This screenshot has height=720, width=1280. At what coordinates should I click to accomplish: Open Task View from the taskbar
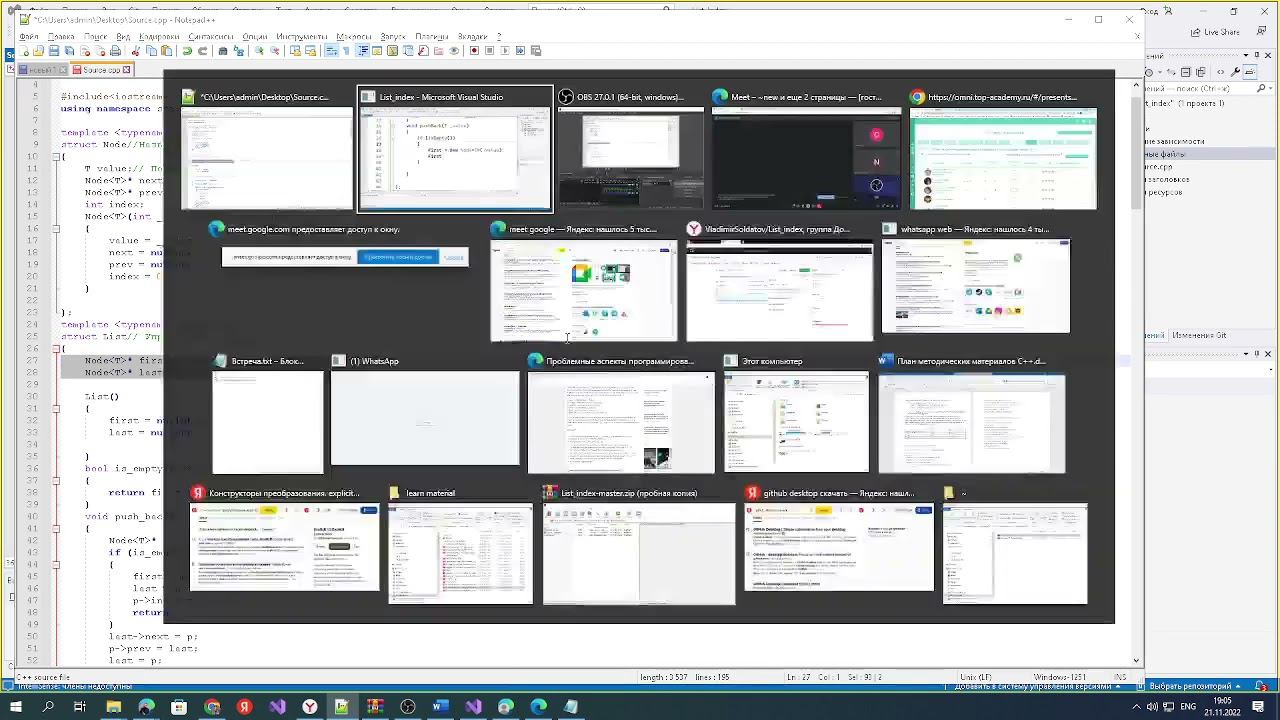pos(80,707)
